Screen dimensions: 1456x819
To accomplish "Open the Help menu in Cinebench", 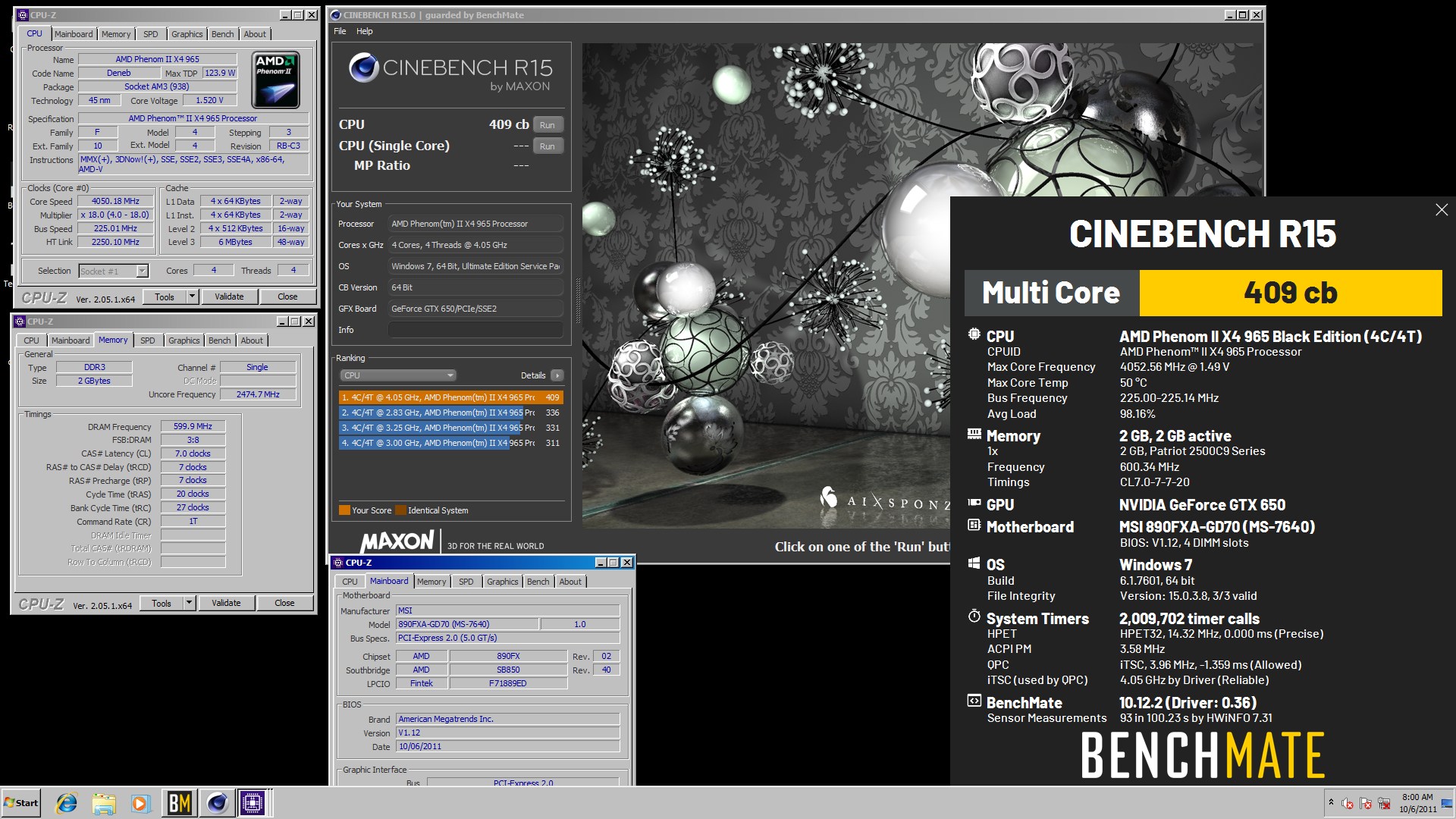I will [x=365, y=31].
